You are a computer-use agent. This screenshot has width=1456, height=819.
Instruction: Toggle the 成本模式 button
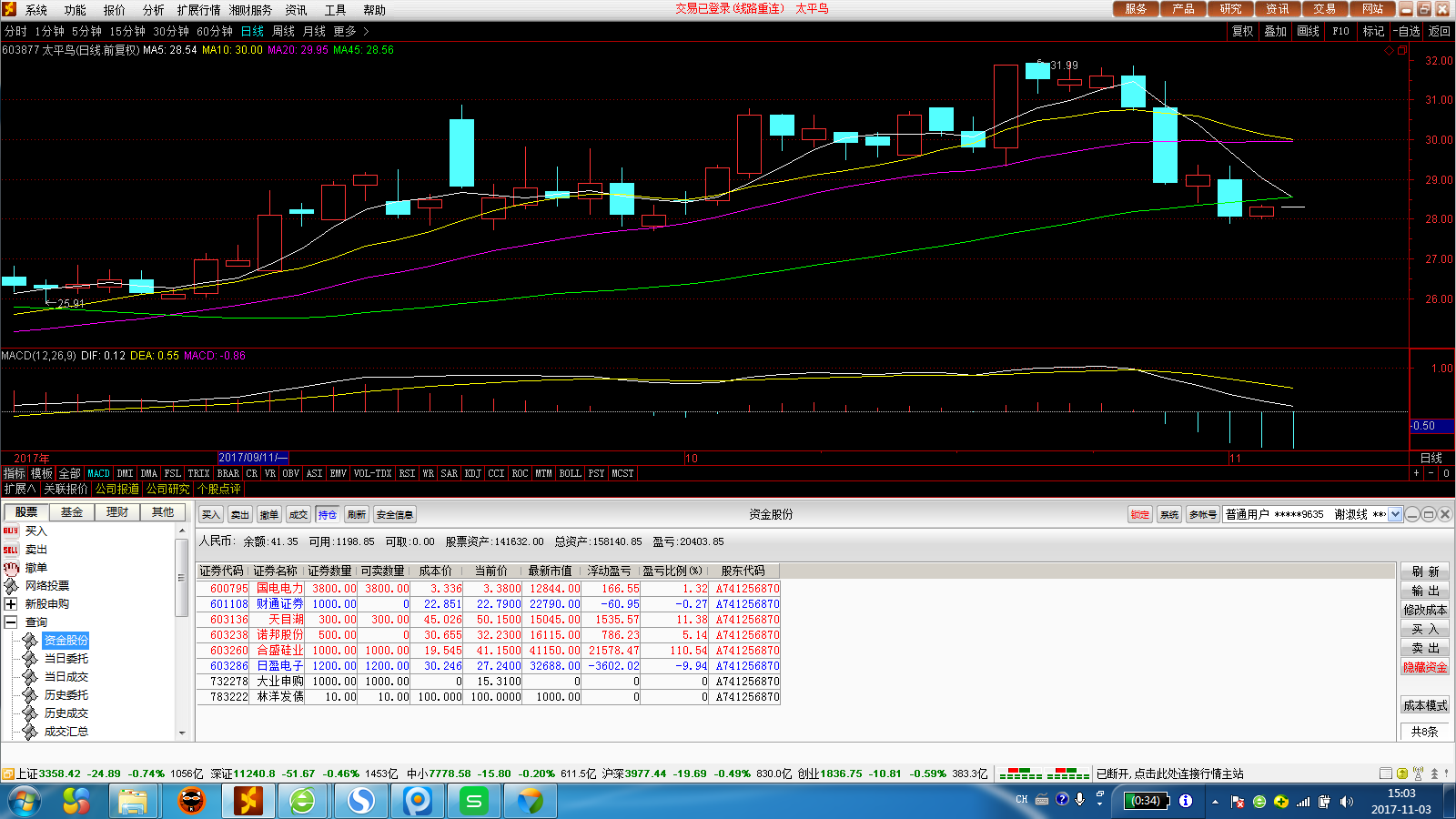(1425, 705)
